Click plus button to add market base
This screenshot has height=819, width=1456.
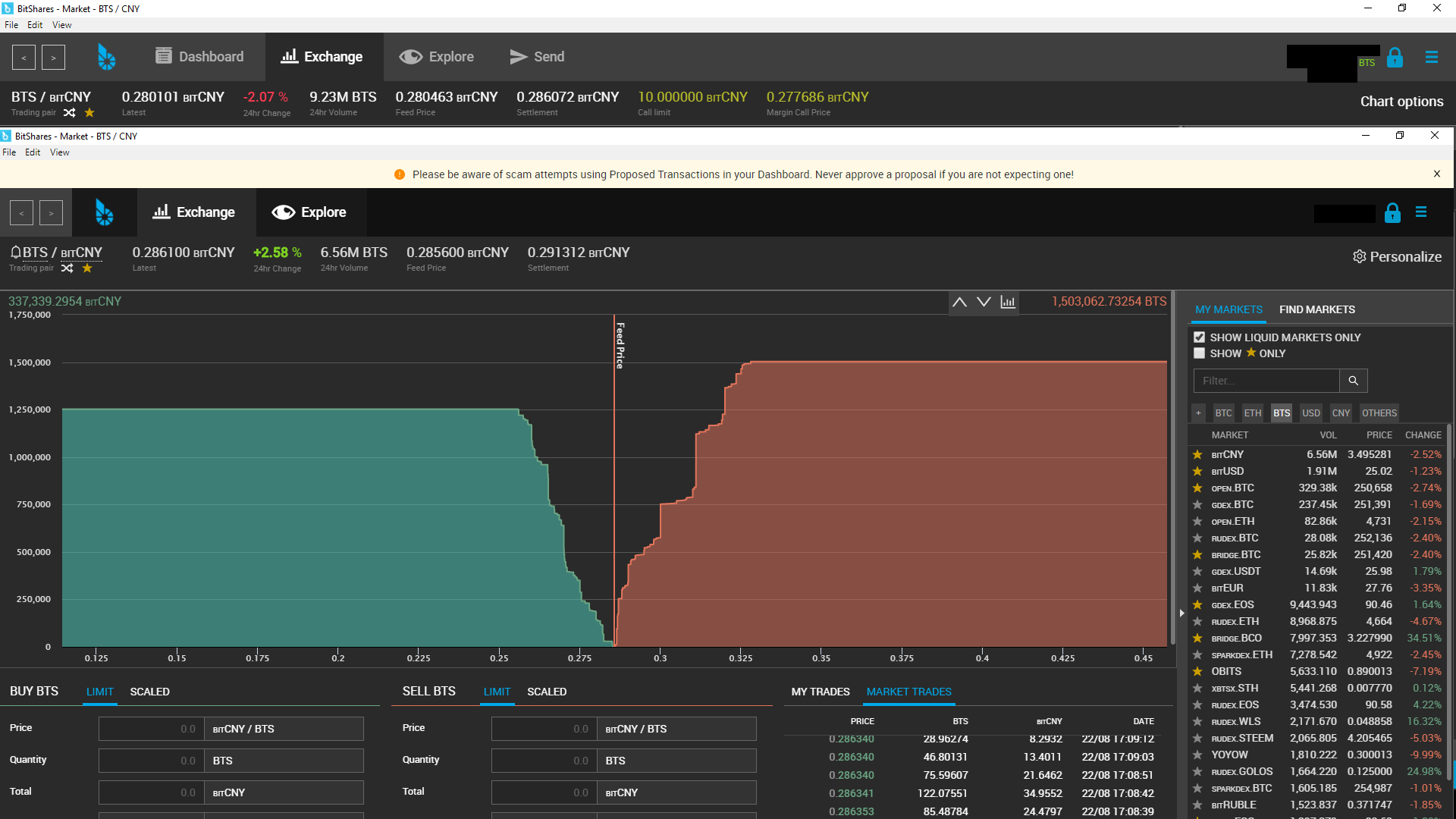1198,413
